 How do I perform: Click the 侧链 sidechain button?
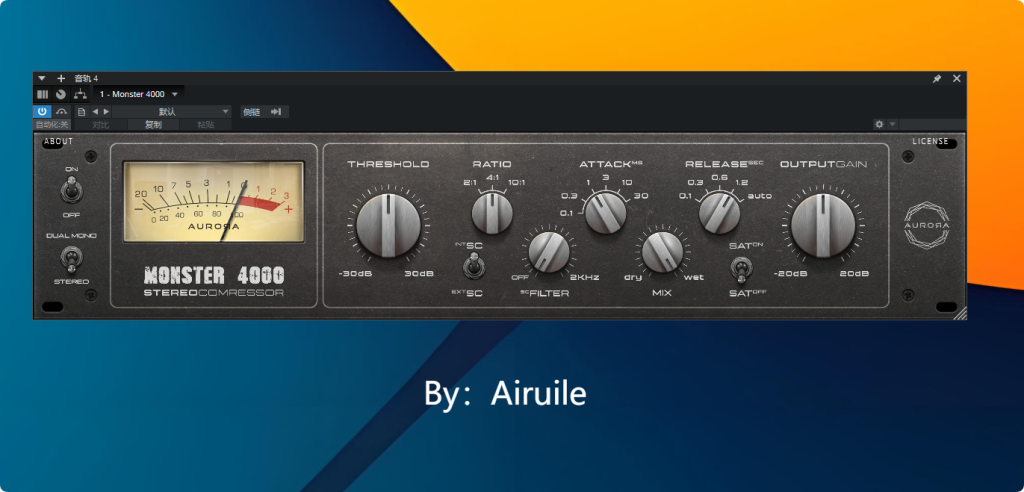pos(251,112)
